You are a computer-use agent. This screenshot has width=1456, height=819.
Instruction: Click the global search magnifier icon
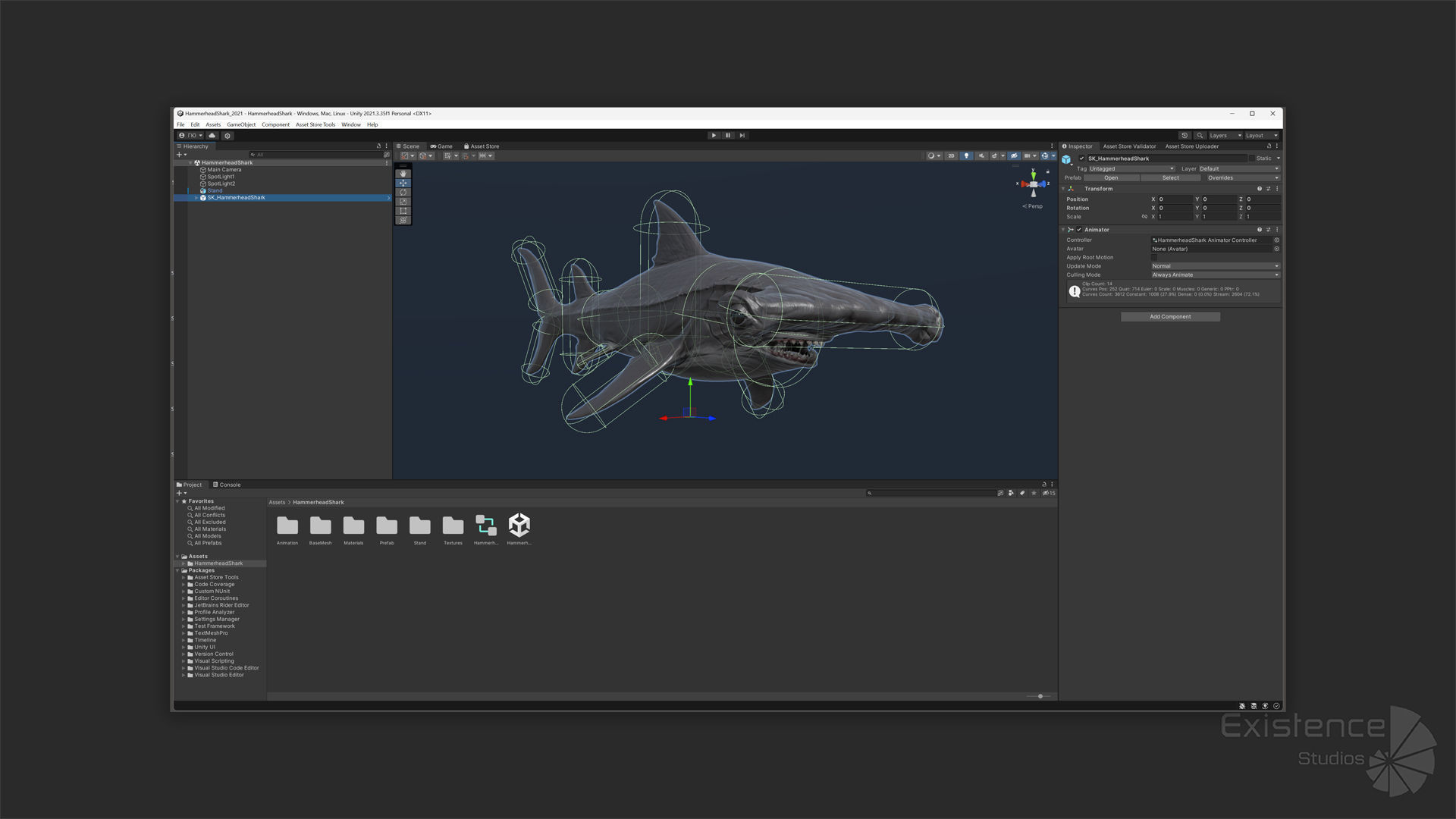click(x=1200, y=136)
